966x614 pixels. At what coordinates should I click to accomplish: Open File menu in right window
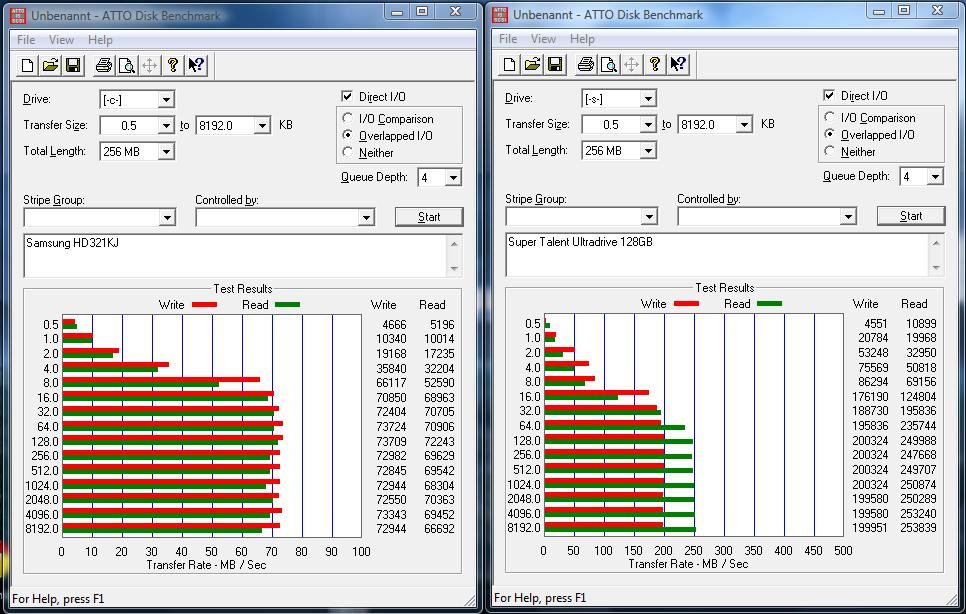point(508,39)
